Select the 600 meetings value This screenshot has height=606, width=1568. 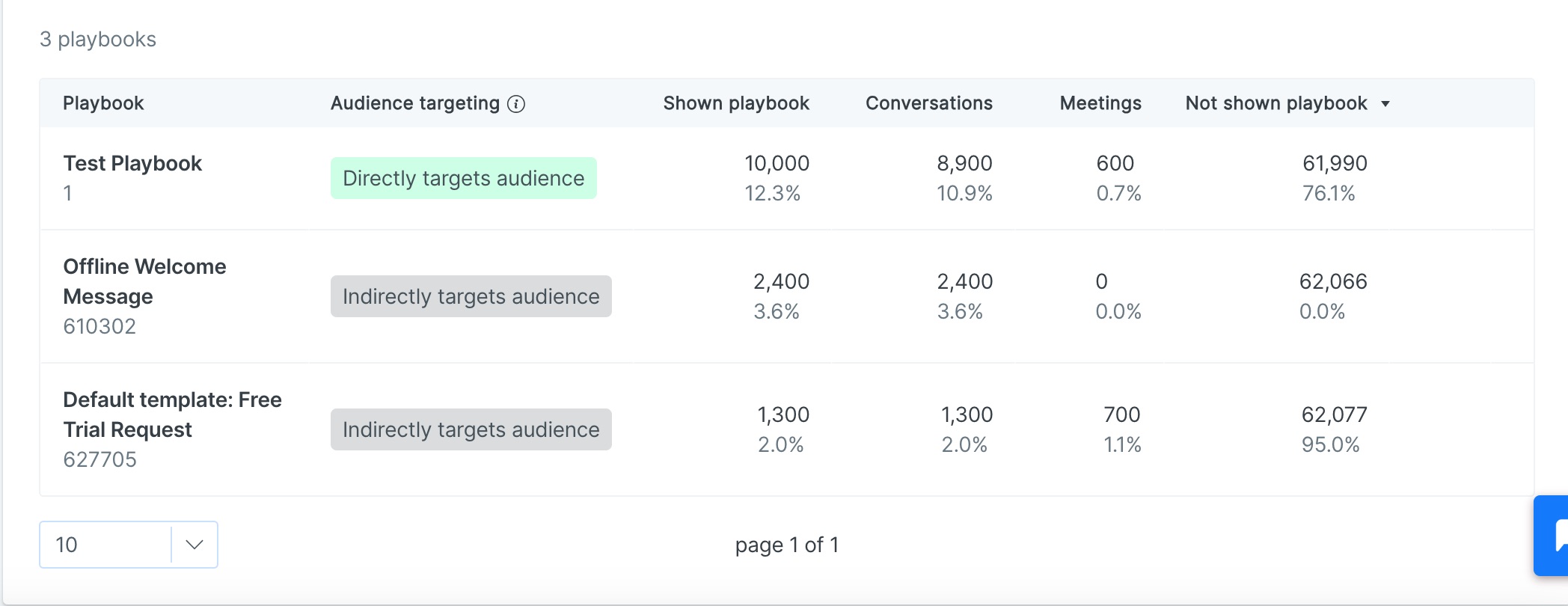(1115, 163)
